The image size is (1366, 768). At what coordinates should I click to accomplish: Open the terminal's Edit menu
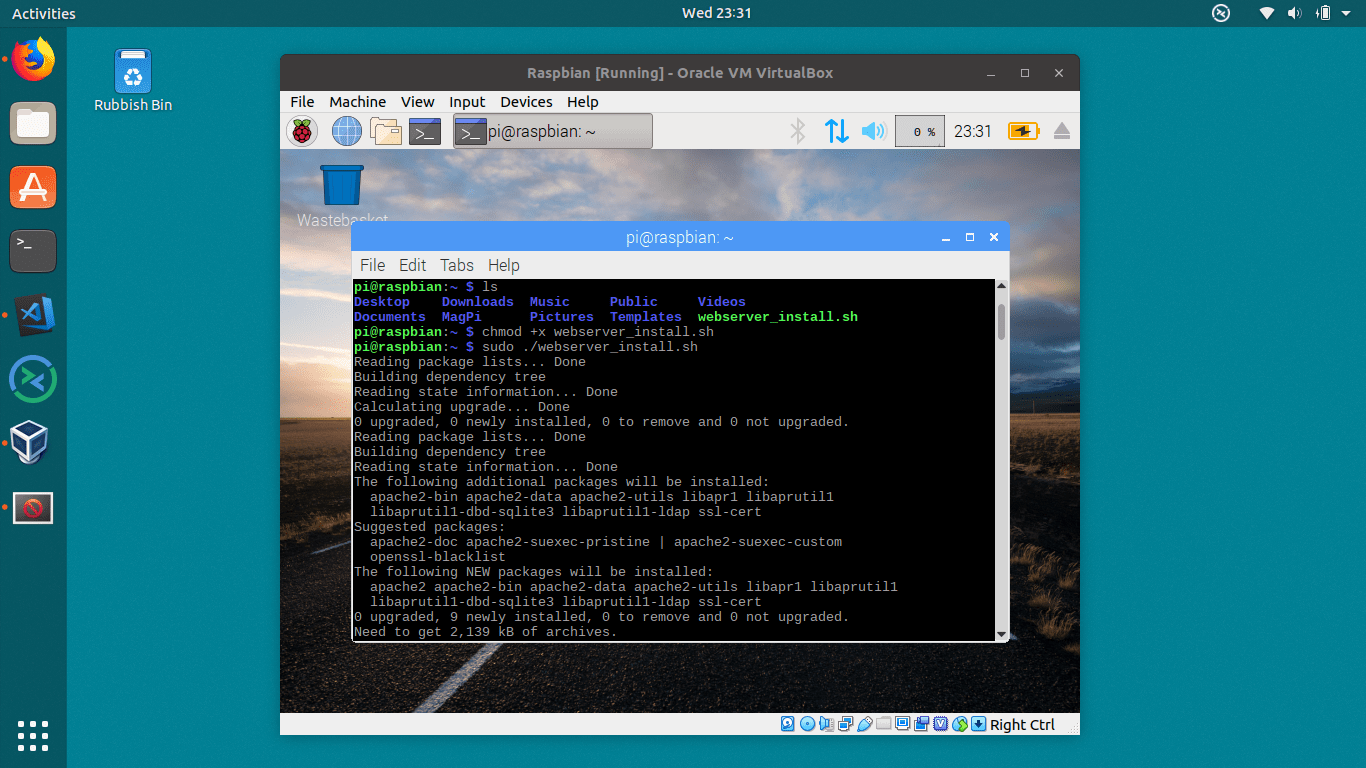tap(412, 265)
